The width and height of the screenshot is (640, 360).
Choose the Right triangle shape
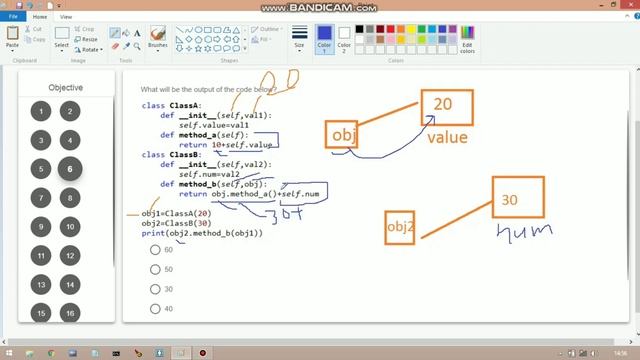click(x=179, y=39)
